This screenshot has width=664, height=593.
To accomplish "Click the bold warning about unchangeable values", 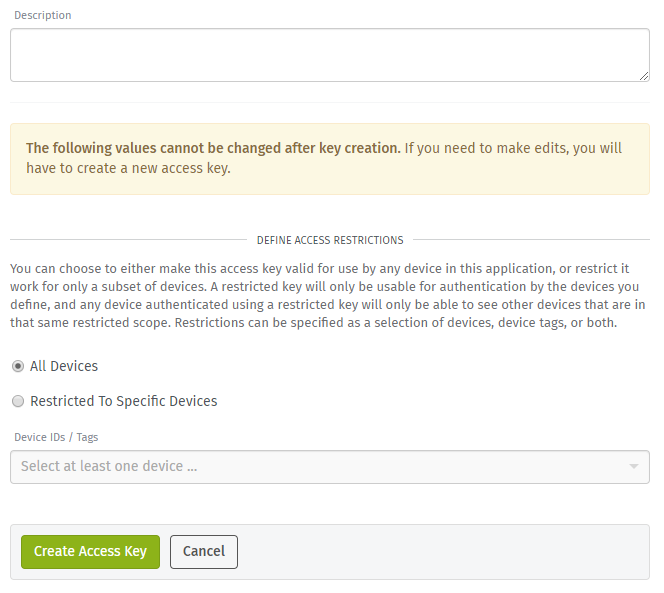I will tap(213, 148).
